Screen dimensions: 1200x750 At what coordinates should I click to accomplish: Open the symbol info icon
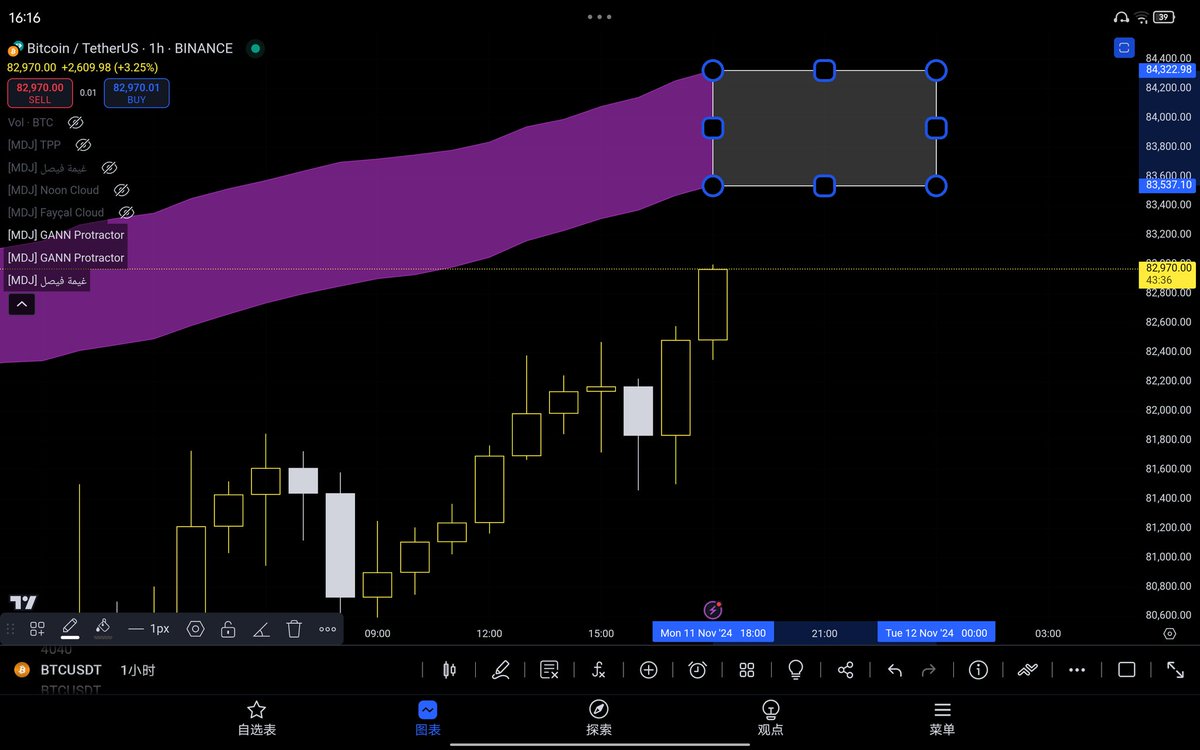(978, 670)
